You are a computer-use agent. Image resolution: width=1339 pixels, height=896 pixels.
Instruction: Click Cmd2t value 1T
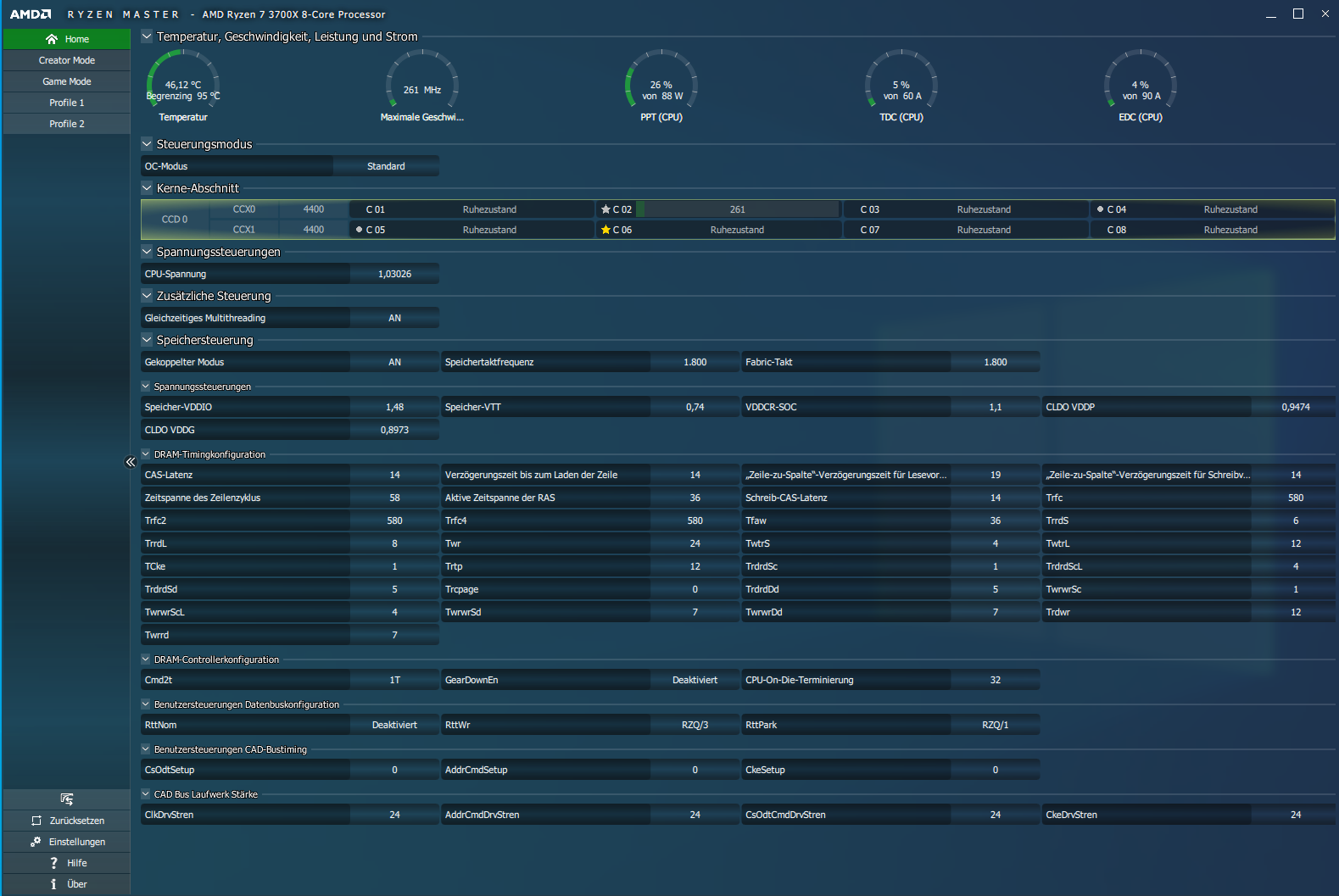click(x=394, y=680)
